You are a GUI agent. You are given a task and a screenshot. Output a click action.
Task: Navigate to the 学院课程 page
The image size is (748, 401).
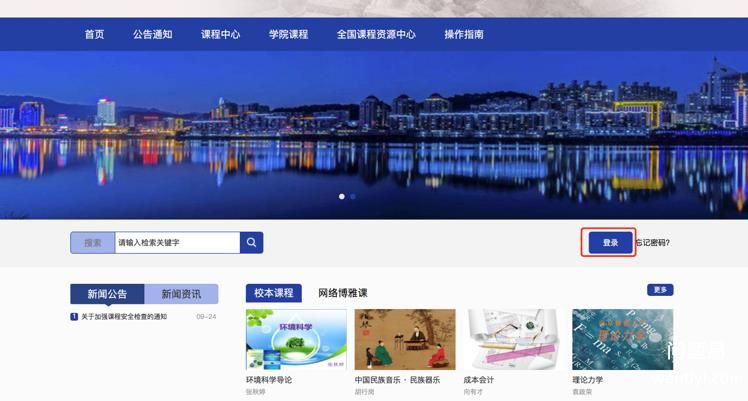(x=288, y=34)
